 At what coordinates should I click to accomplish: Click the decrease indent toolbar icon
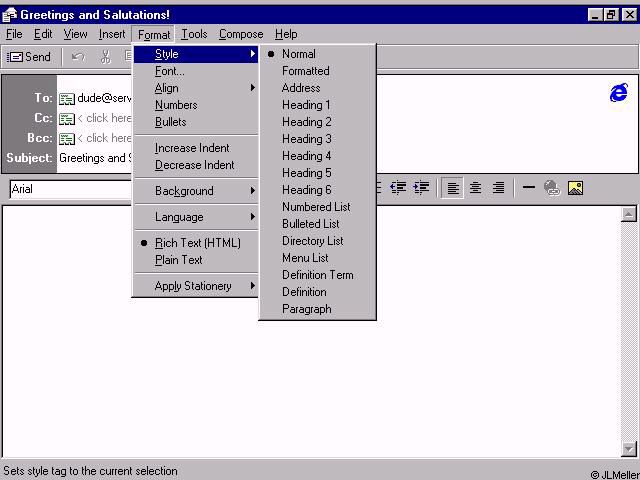click(x=399, y=188)
